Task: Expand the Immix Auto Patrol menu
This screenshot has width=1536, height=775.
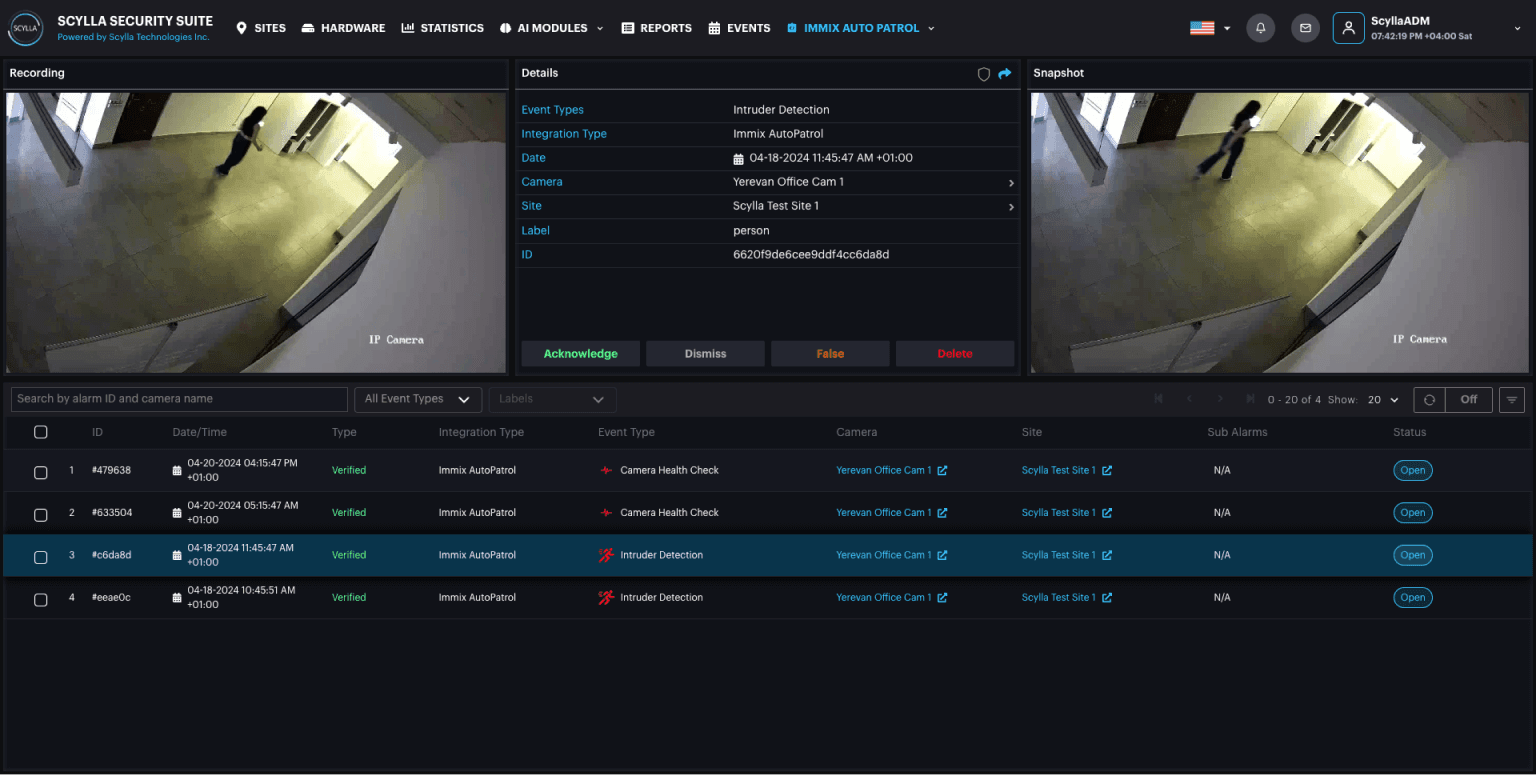Action: (861, 28)
